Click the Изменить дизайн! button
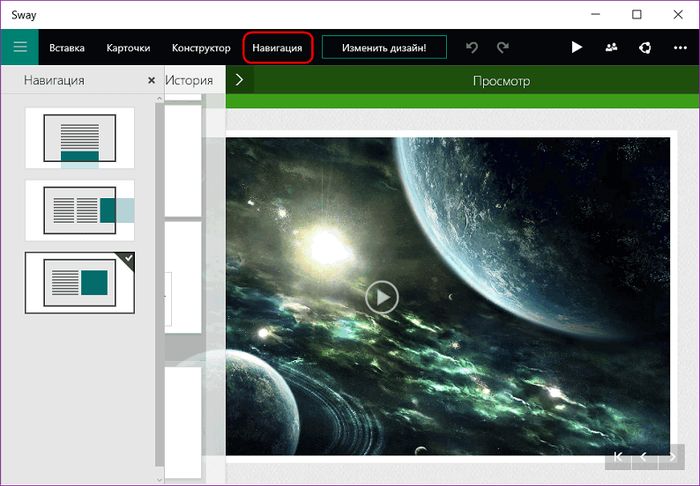The image size is (700, 486). (x=384, y=48)
